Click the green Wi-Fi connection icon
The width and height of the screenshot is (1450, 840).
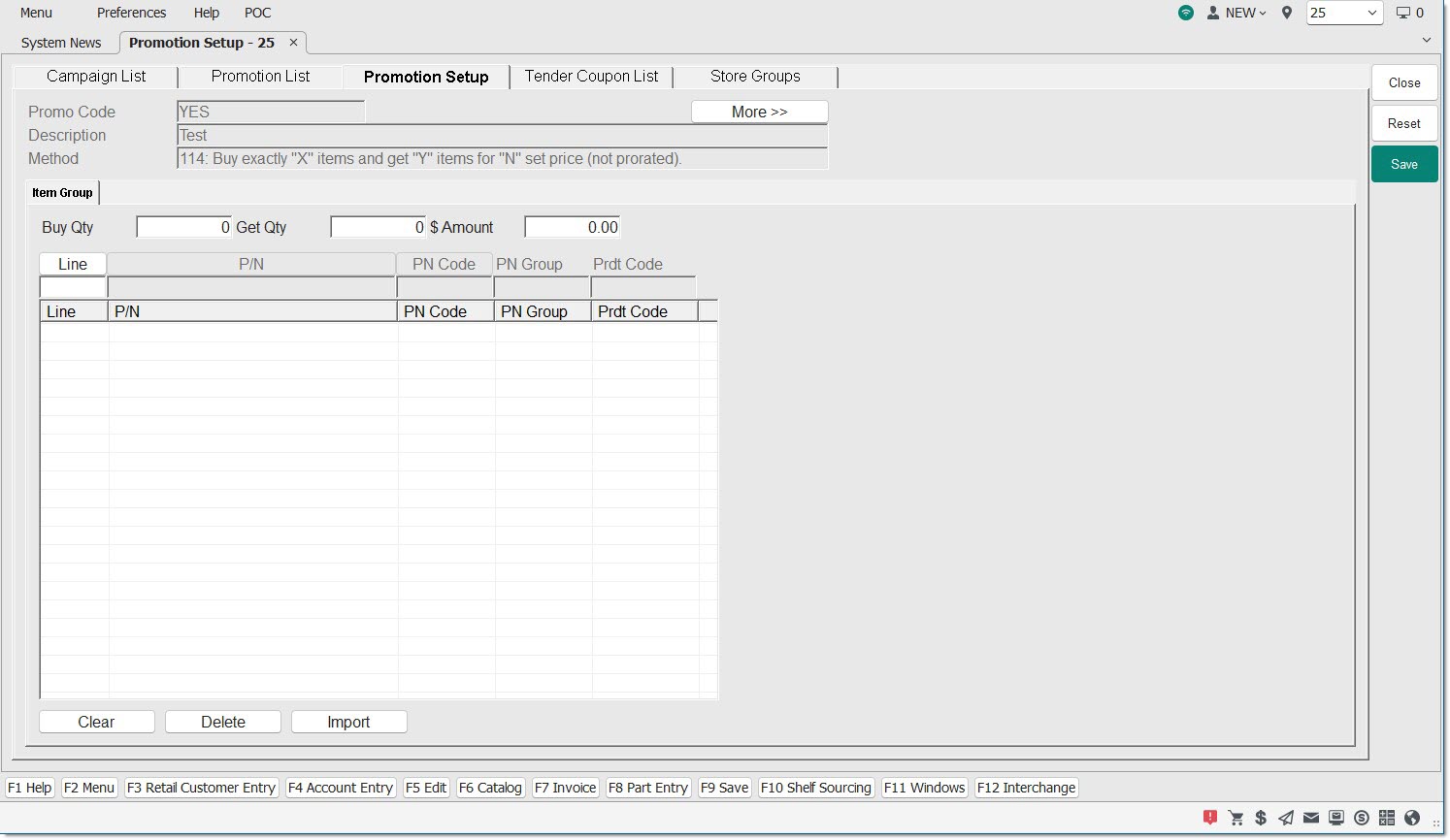1186,13
